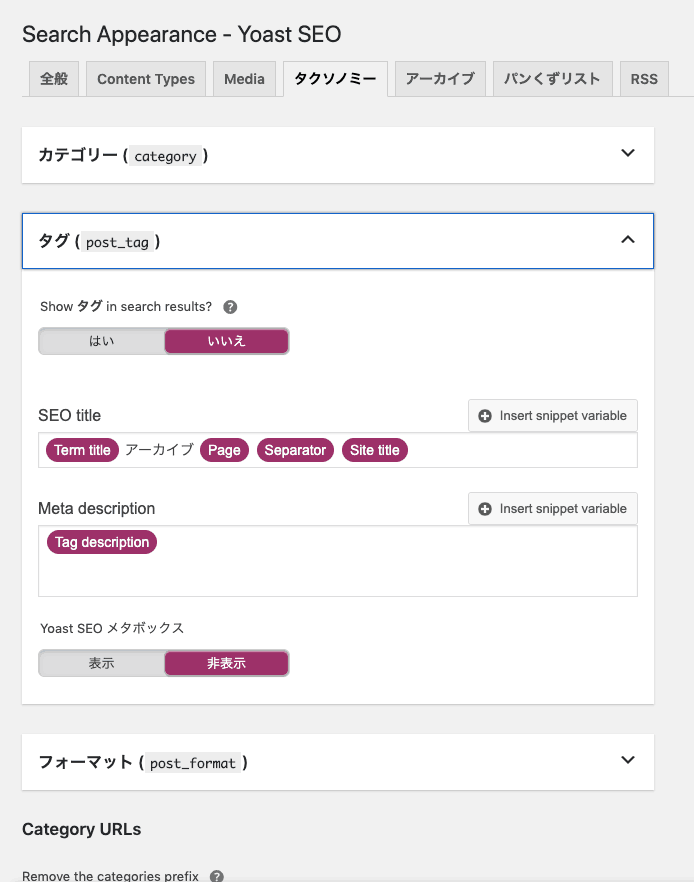The height and width of the screenshot is (882, 694).
Task: Open the アーカイブ tab
Action: point(440,79)
